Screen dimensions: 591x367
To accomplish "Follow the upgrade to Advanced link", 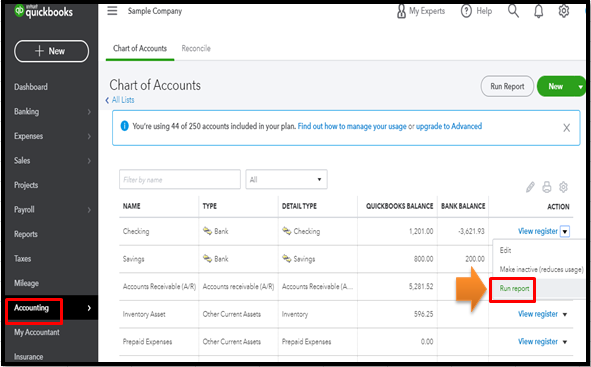I will coord(449,126).
